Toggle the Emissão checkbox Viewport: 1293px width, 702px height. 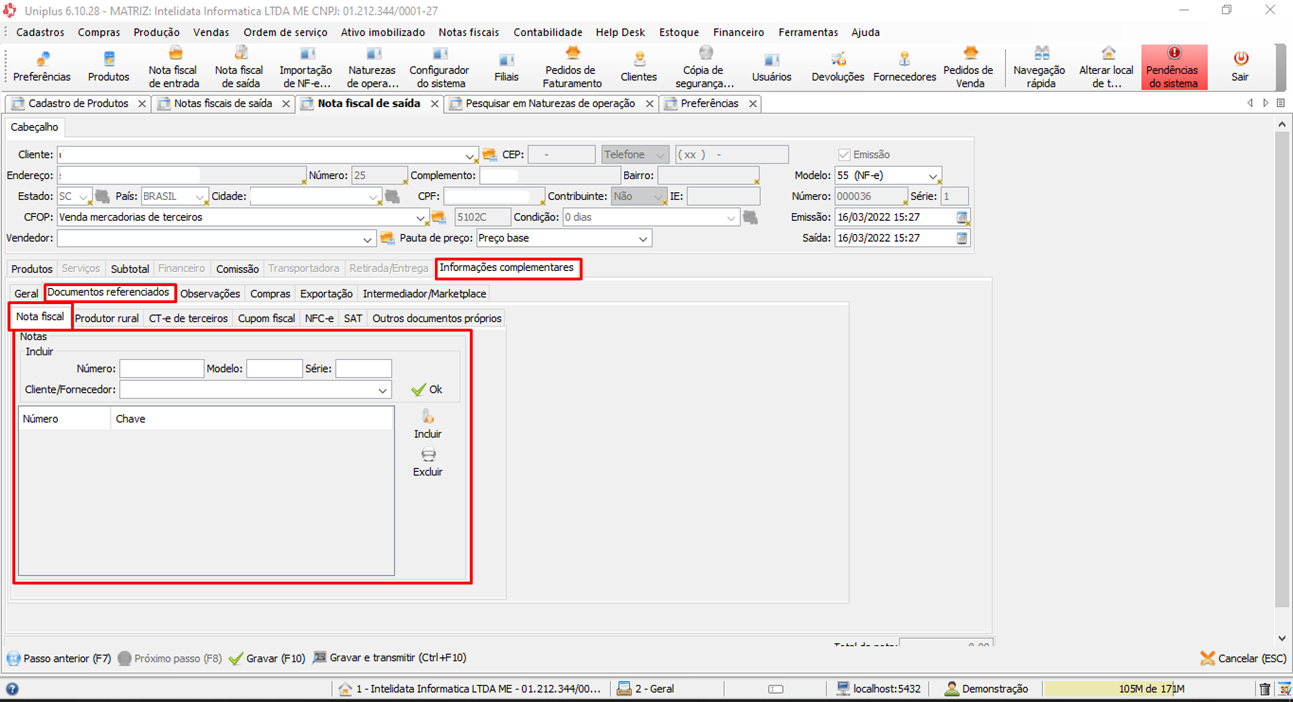point(845,155)
